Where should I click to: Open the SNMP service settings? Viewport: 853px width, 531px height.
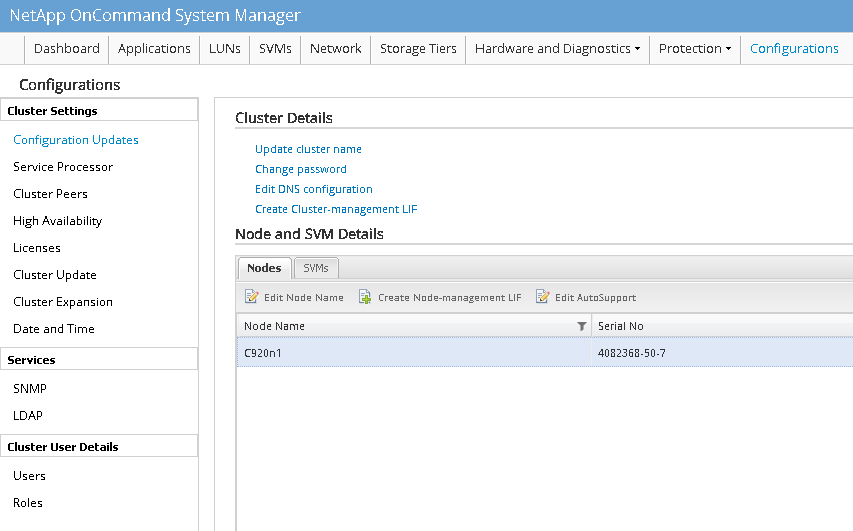tap(30, 388)
